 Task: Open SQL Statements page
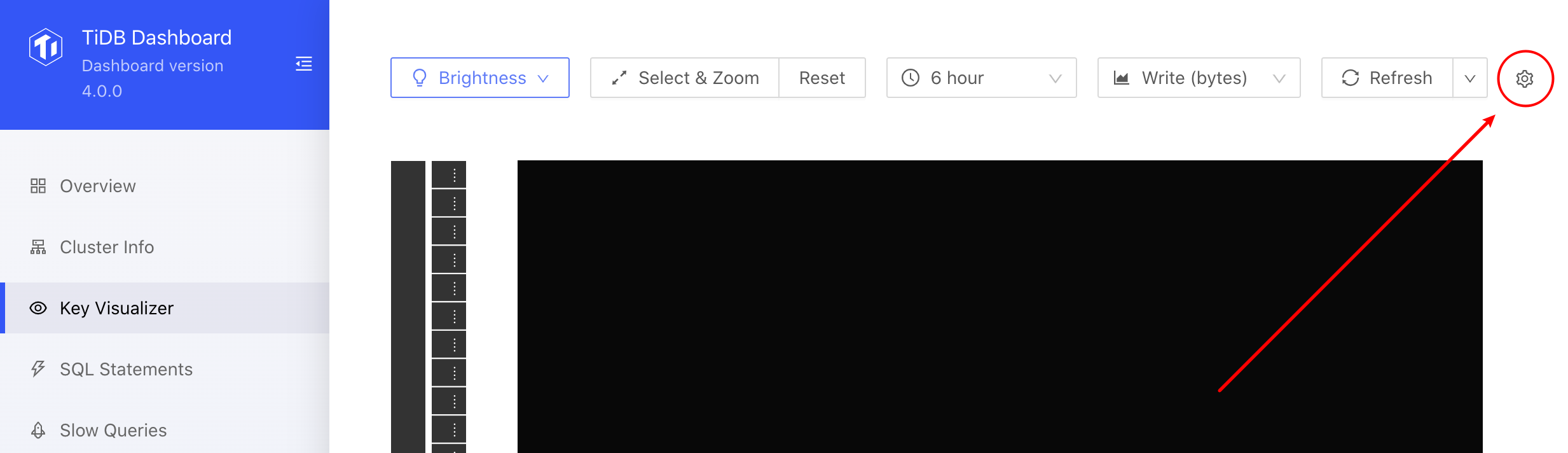pos(126,369)
